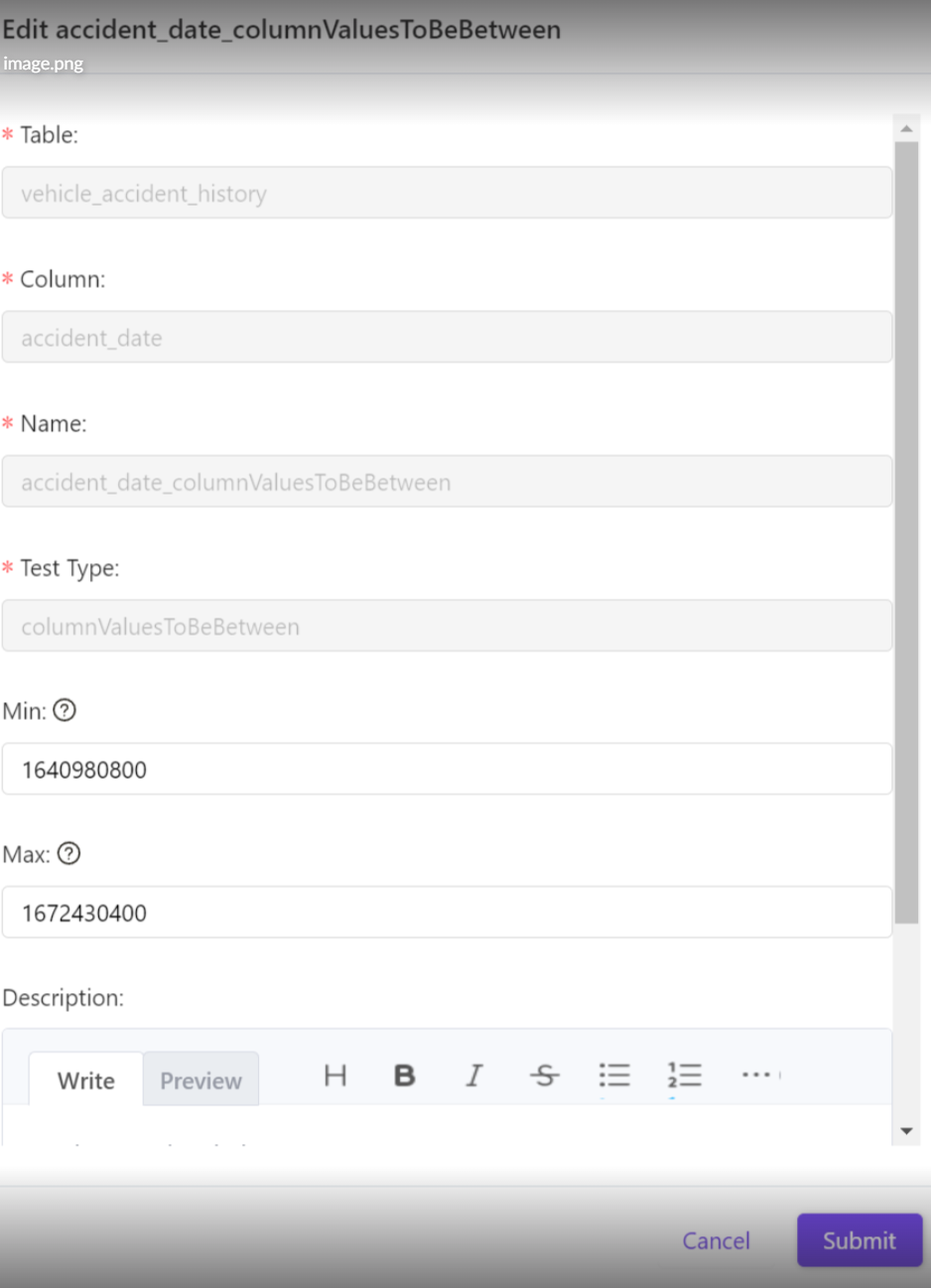Toggle bold text formatting
The width and height of the screenshot is (931, 1288).
pyautogui.click(x=404, y=1075)
